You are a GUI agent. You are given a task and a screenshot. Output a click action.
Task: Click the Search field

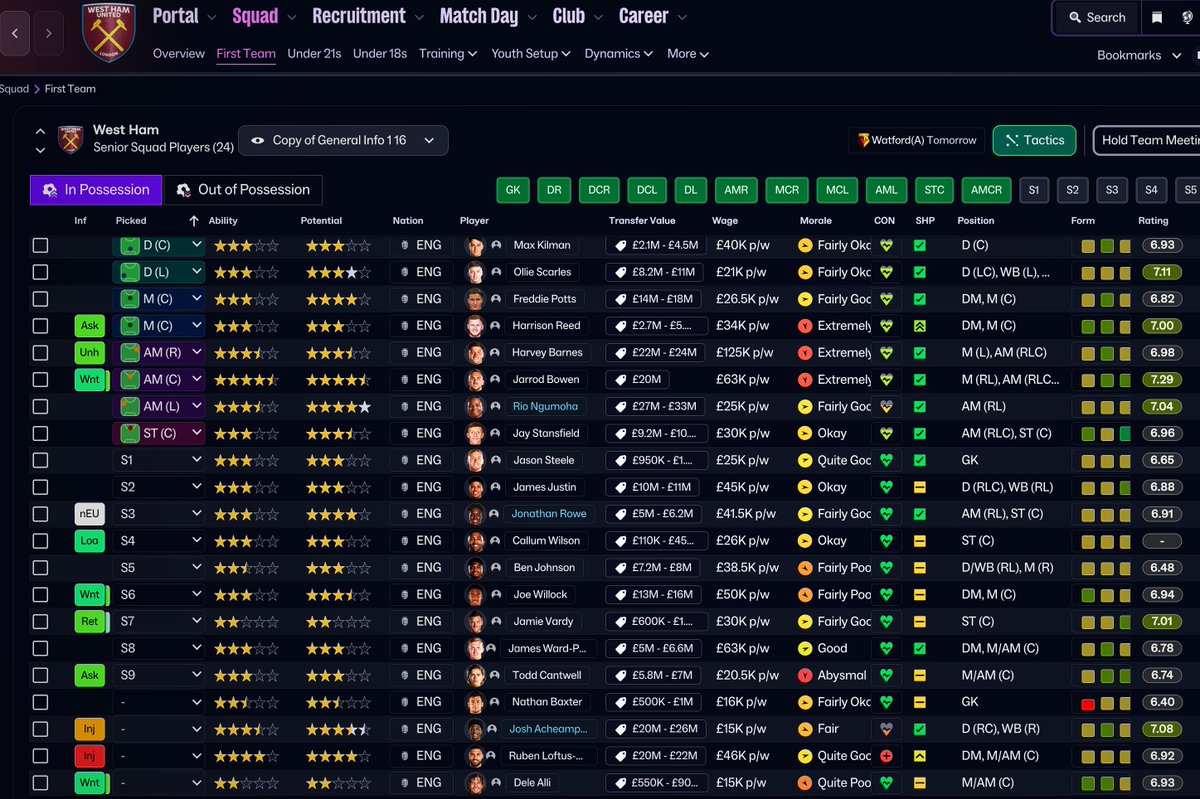point(1096,17)
